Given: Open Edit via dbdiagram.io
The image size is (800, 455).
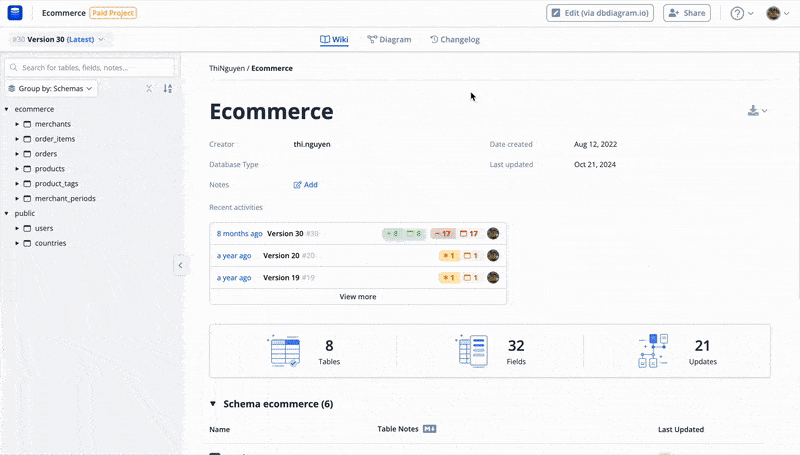Looking at the screenshot, I should pyautogui.click(x=600, y=13).
